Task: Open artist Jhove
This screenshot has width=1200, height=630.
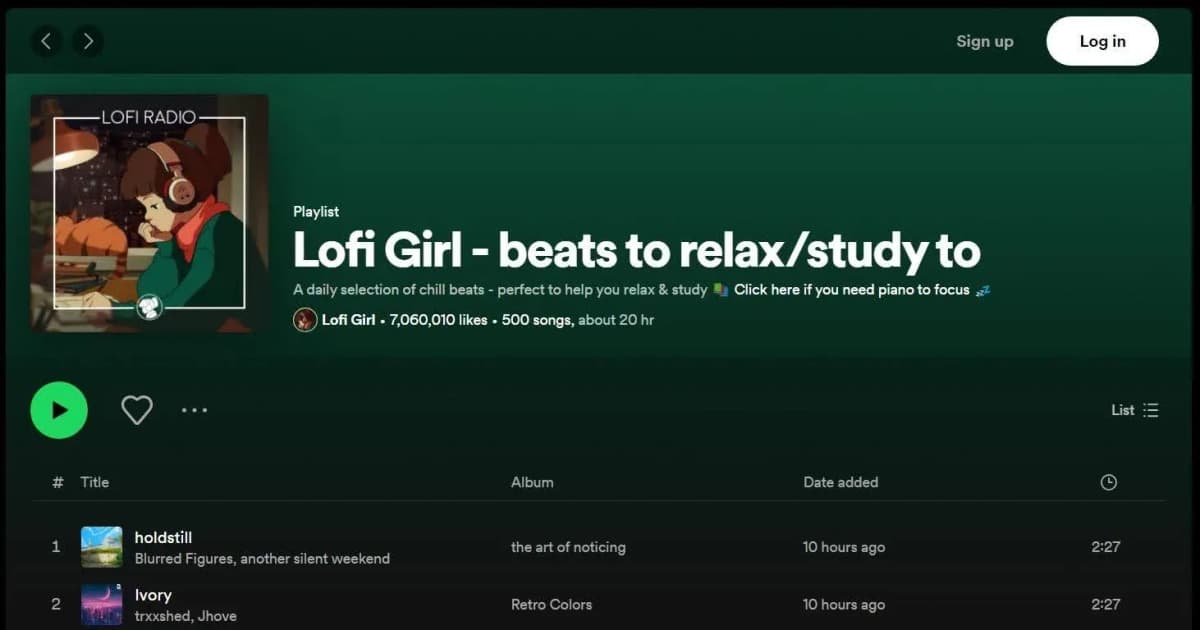Action: 218,616
